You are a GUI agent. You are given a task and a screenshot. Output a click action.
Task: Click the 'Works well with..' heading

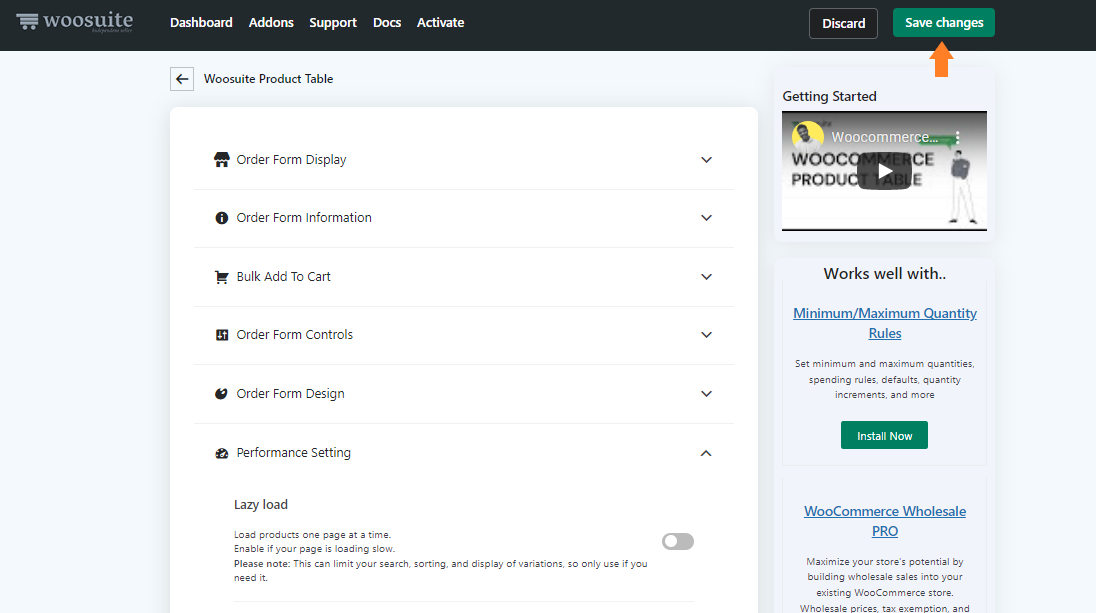[x=885, y=273]
